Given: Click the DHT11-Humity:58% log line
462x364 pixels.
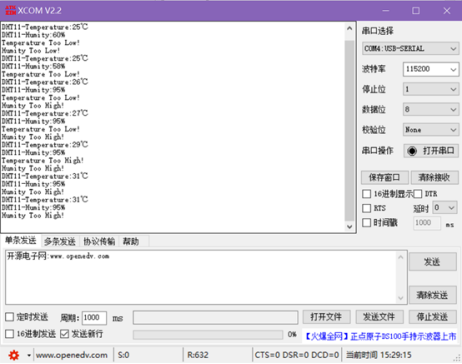Looking at the screenshot, I should 33,66.
